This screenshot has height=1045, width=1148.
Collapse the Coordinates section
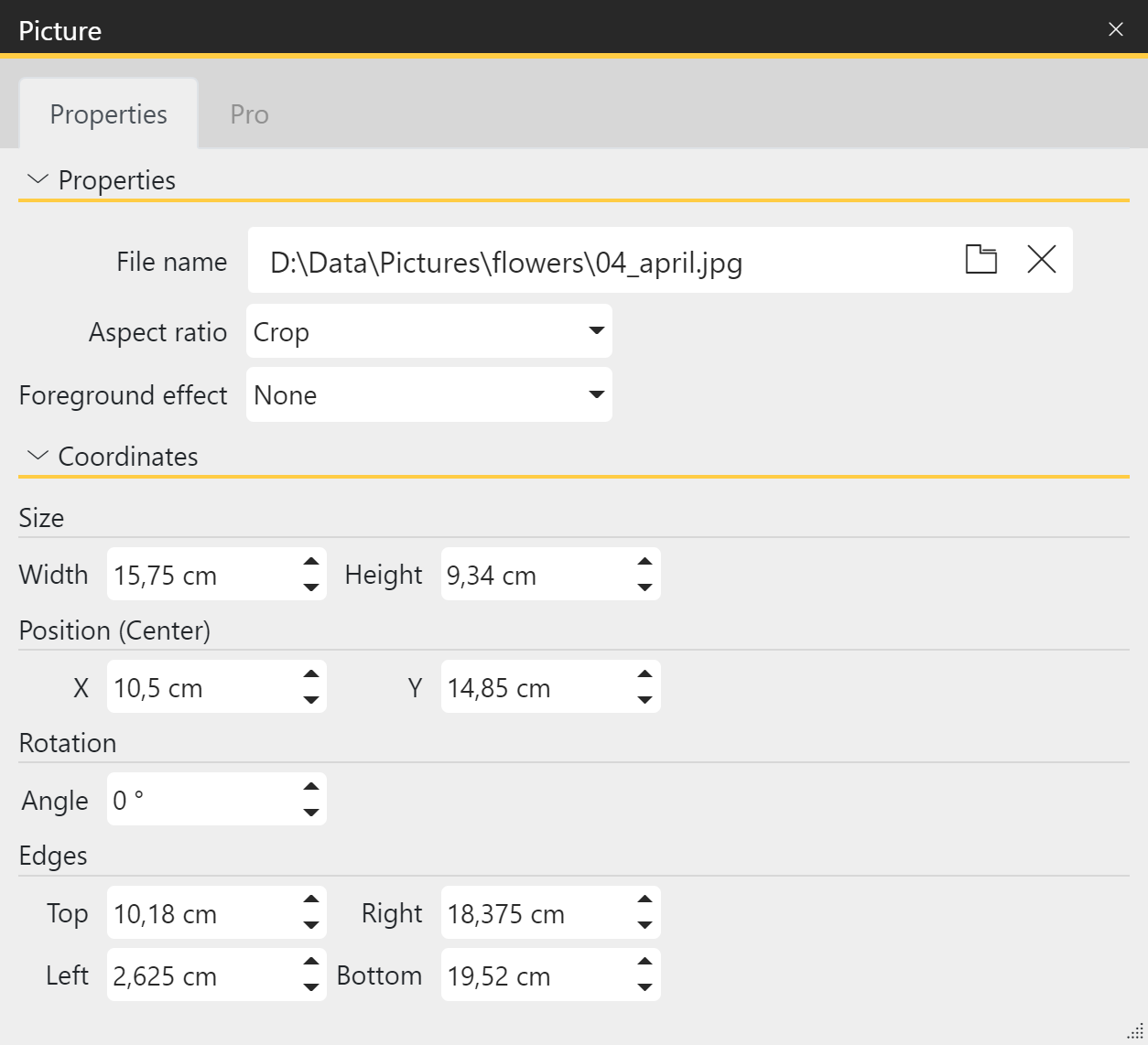(x=38, y=456)
